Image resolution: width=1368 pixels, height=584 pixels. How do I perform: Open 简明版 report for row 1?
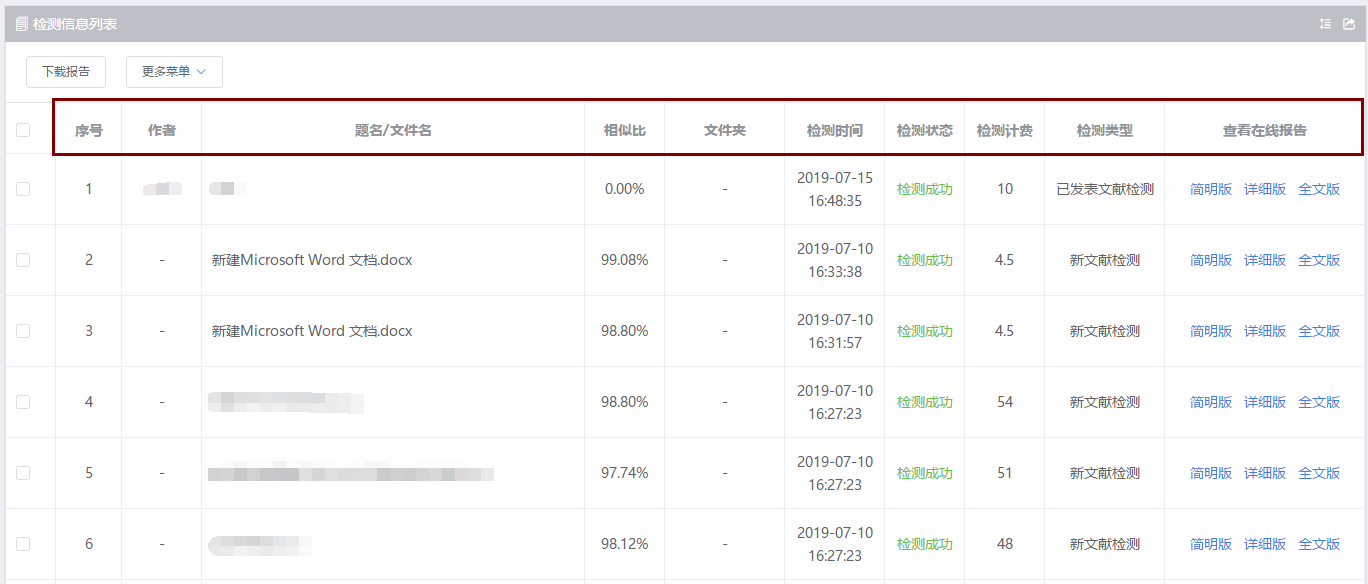pyautogui.click(x=1211, y=189)
